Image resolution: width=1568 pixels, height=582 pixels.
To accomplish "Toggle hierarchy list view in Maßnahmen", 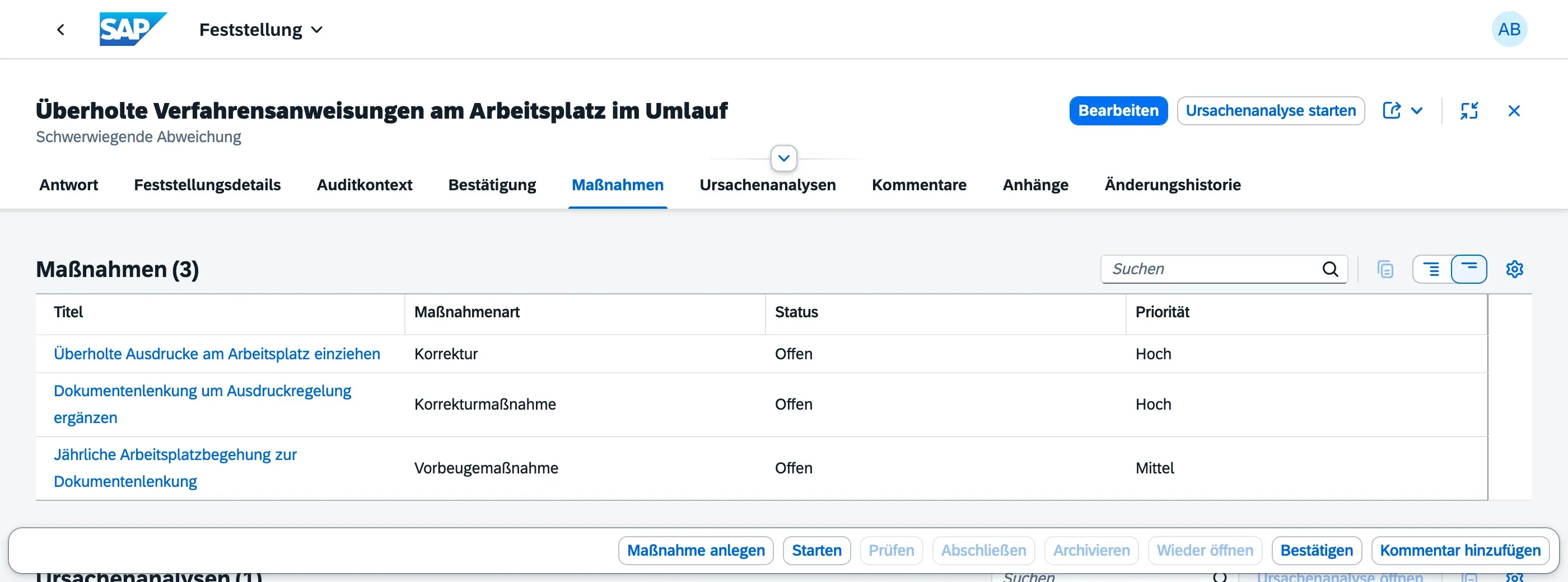I will [x=1432, y=269].
